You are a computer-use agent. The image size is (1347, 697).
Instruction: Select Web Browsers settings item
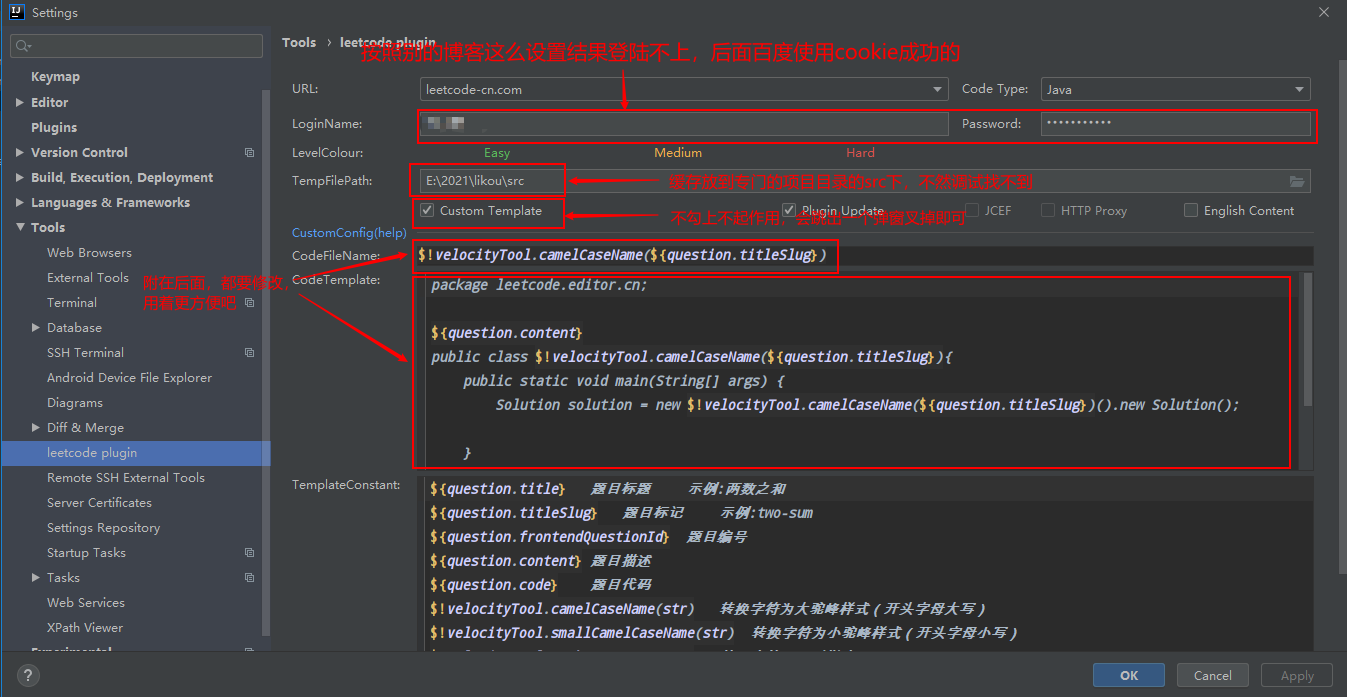click(89, 252)
